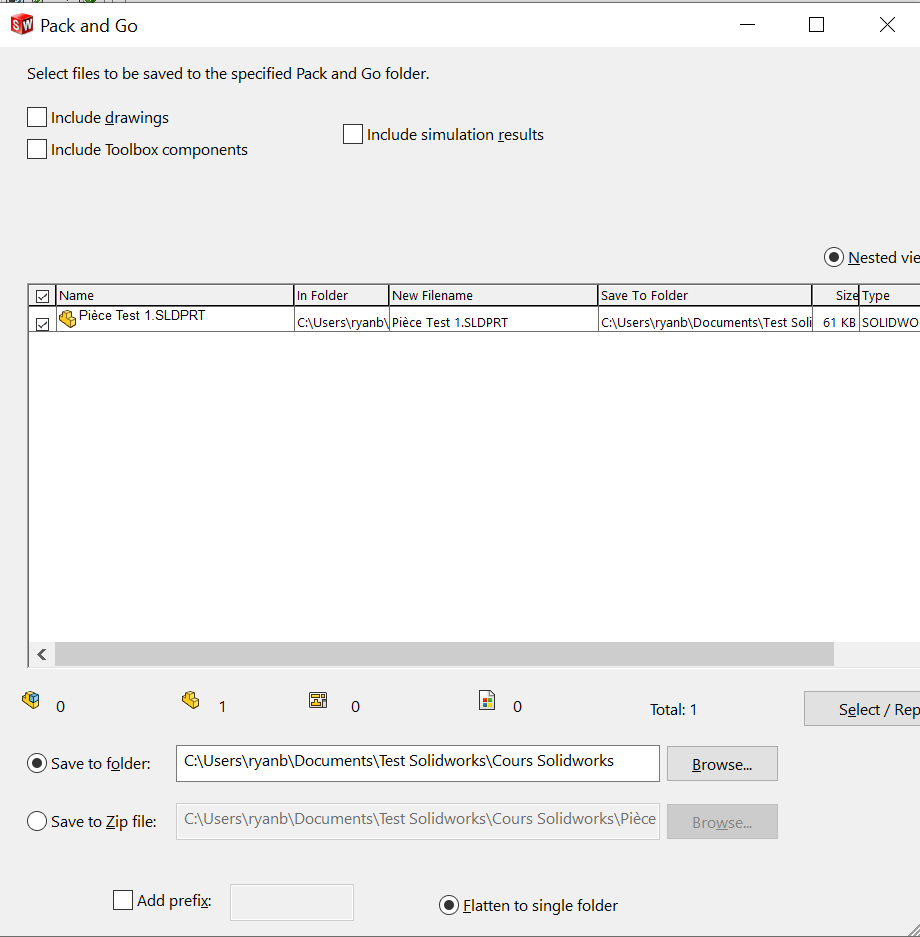920x937 pixels.
Task: Click the assembly count icon at bottom
Action: 31,700
